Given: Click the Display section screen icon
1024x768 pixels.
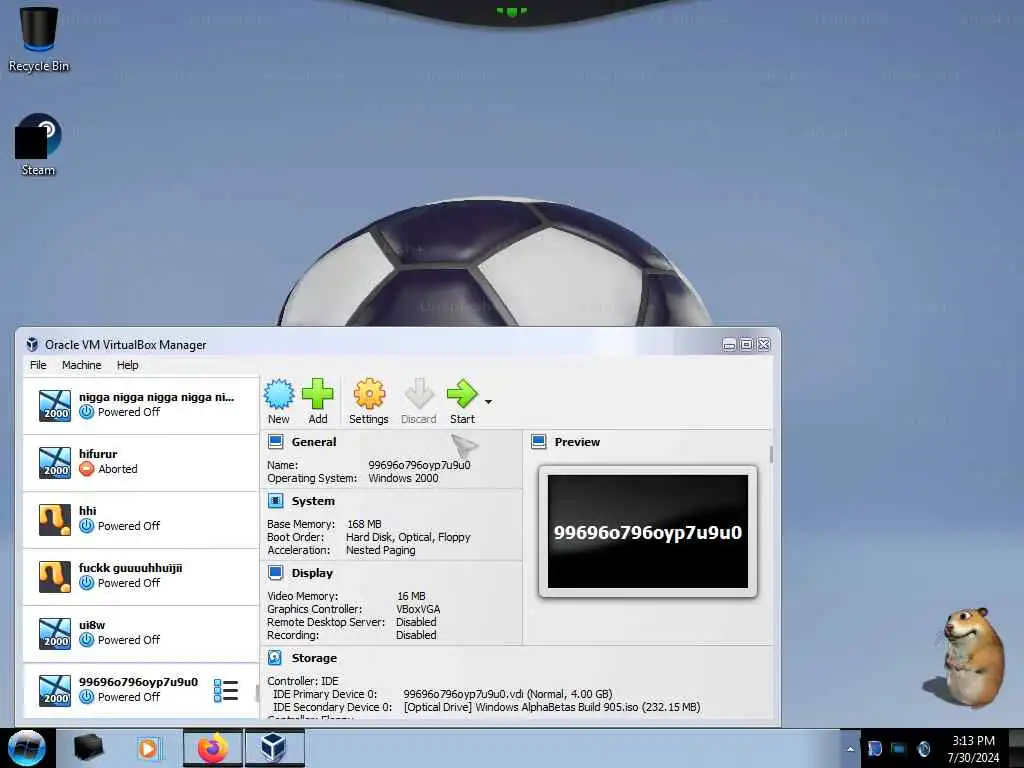Looking at the screenshot, I should [x=276, y=573].
